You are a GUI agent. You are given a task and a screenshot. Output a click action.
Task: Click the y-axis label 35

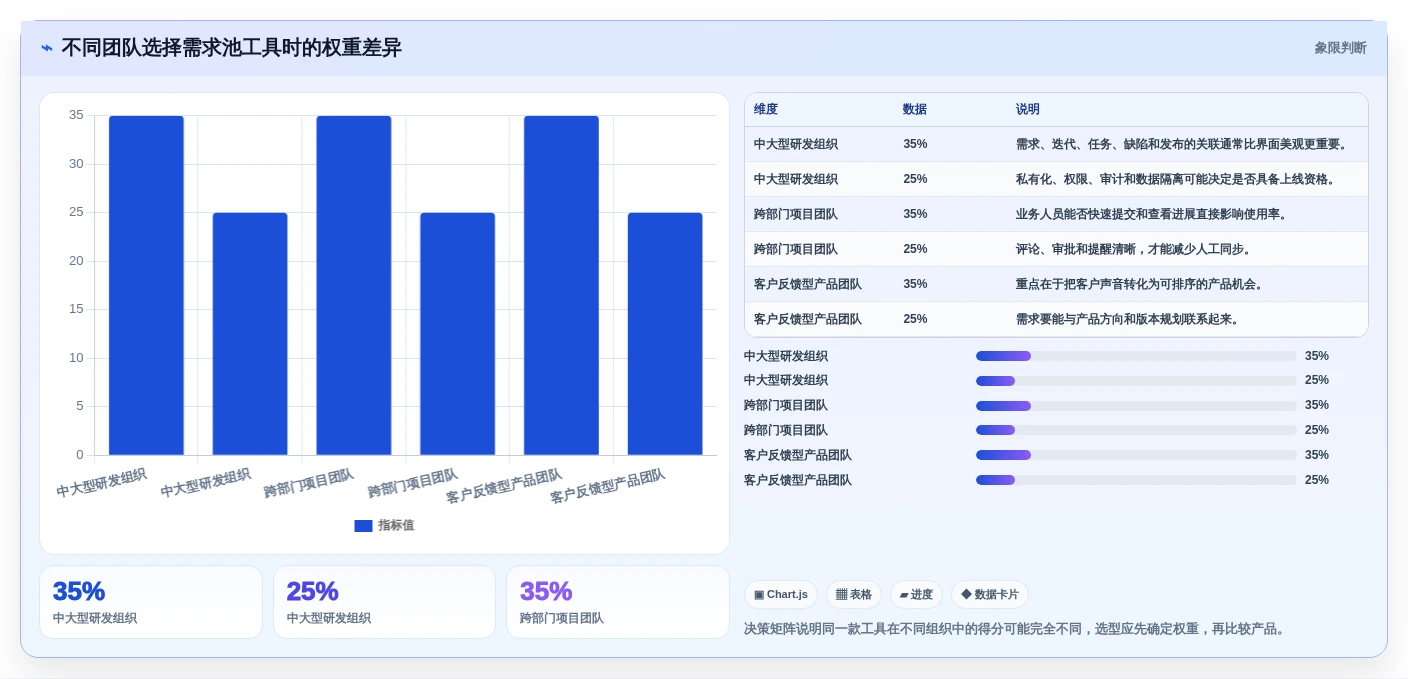pyautogui.click(x=76, y=115)
